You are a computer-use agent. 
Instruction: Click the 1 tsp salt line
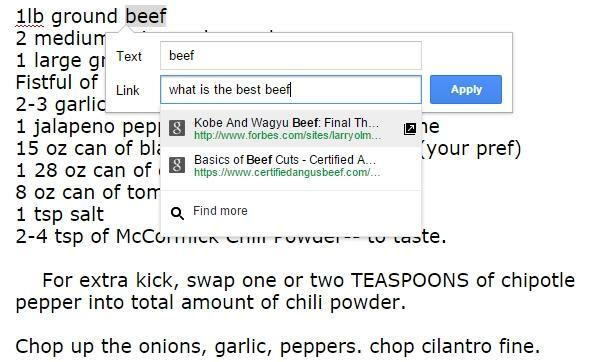point(60,214)
